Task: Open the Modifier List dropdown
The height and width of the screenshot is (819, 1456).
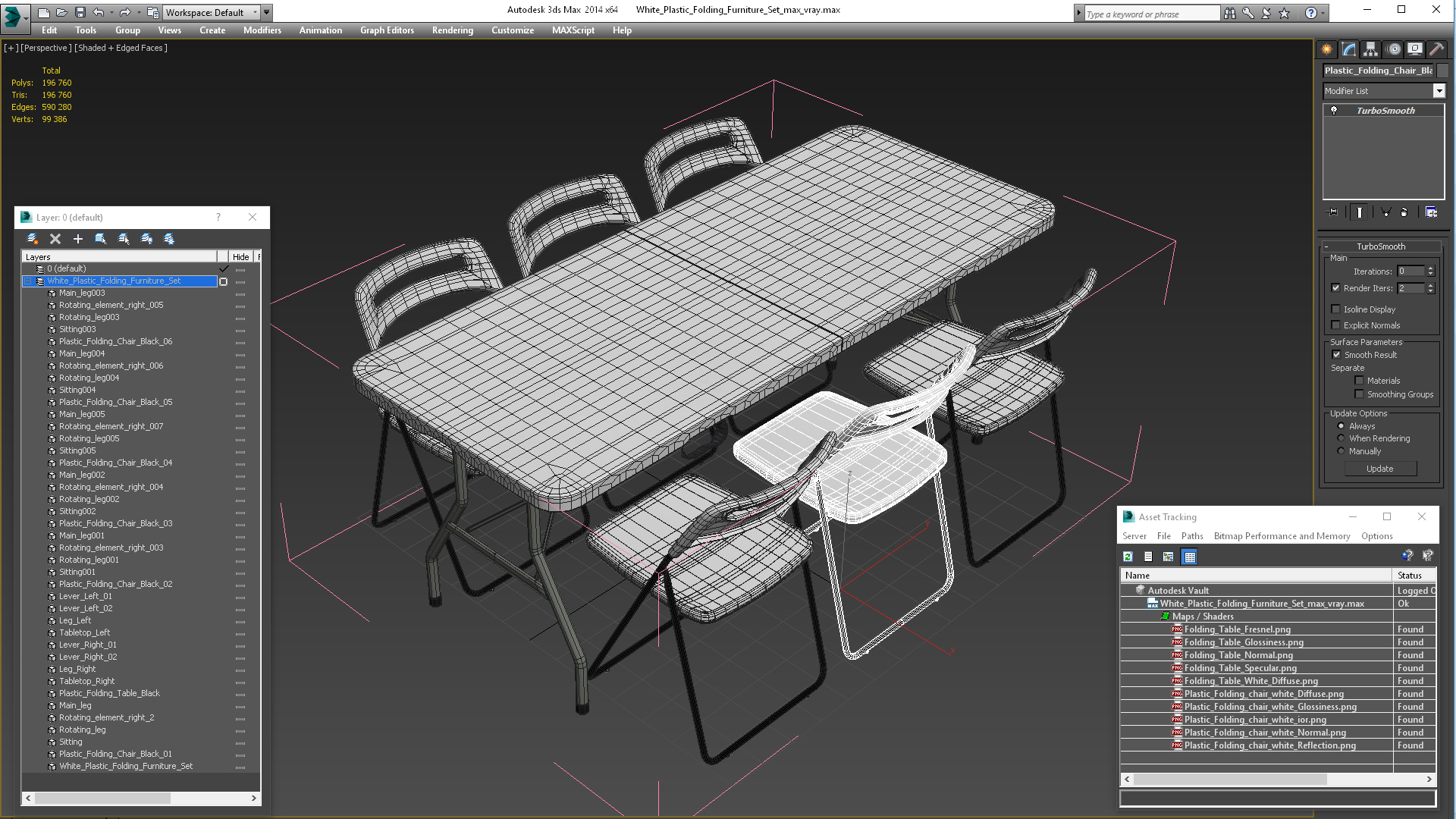Action: click(x=1439, y=91)
